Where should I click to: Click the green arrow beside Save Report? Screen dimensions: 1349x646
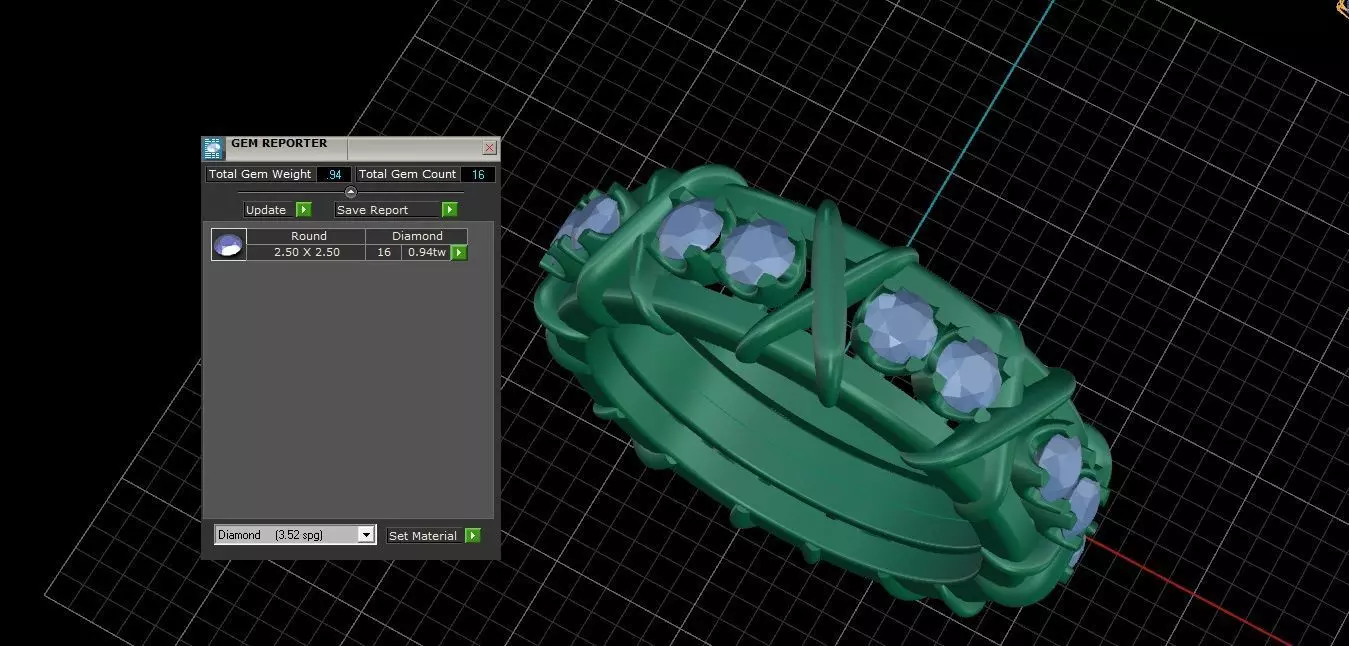point(450,210)
